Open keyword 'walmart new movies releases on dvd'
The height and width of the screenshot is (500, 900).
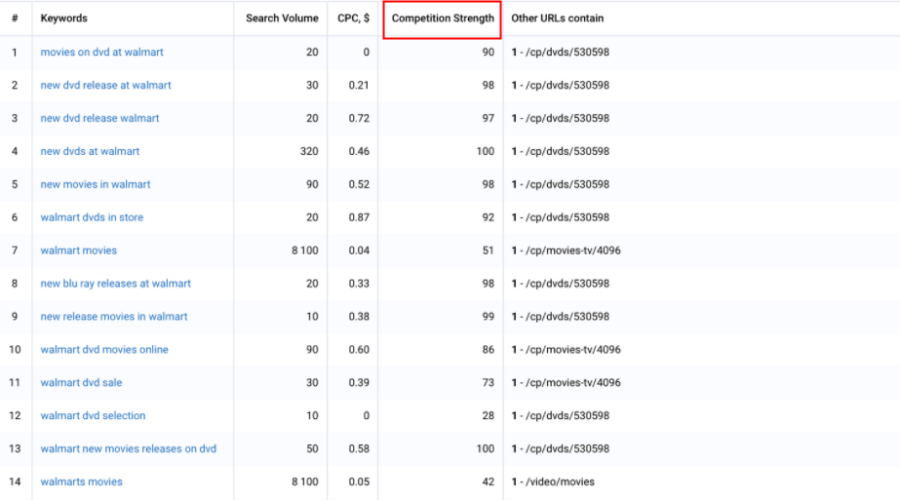[129, 449]
